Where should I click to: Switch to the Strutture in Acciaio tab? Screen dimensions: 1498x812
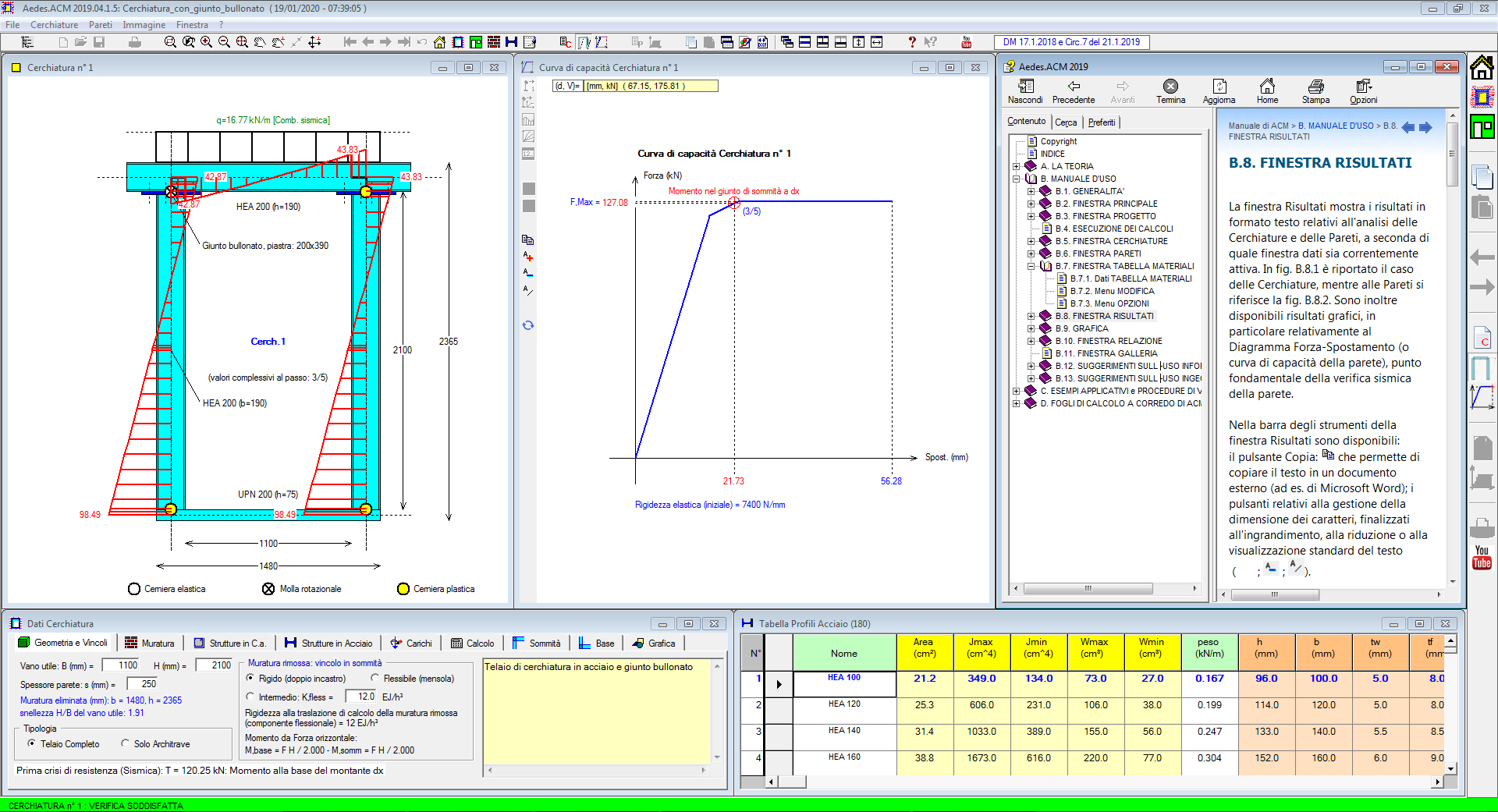tap(329, 644)
